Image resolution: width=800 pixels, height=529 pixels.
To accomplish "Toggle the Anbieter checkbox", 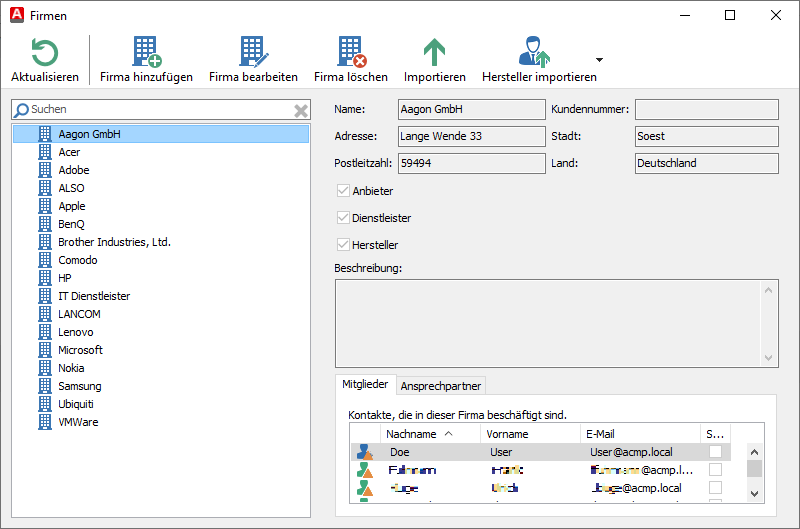I will pos(344,191).
